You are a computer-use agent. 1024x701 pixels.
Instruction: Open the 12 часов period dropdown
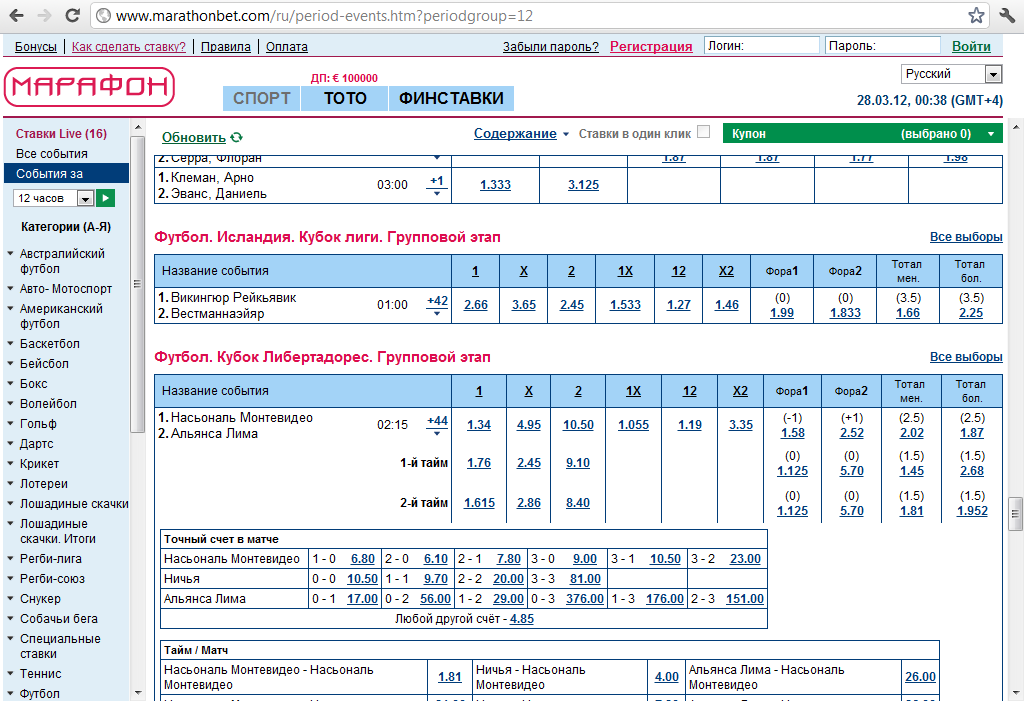[x=54, y=198]
